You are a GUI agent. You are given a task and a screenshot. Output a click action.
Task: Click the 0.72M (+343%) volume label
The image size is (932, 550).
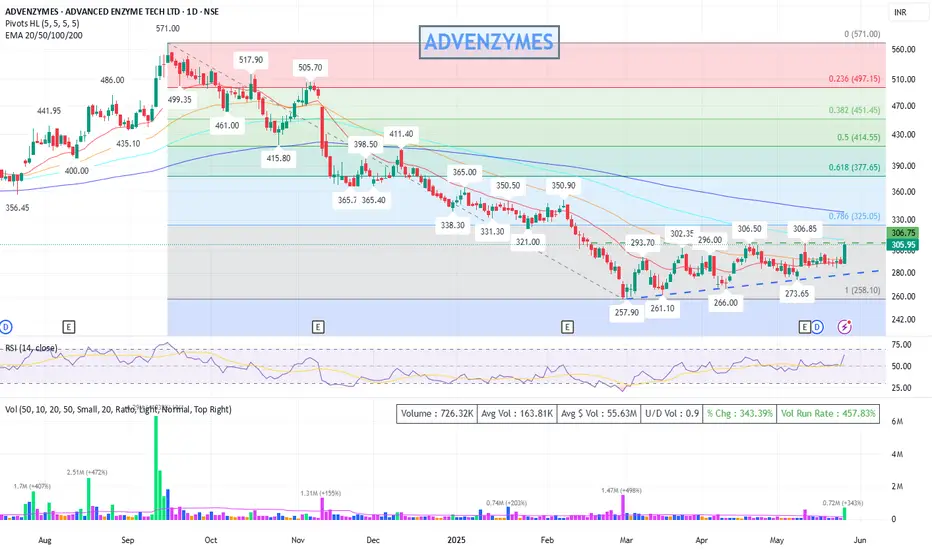coord(843,503)
